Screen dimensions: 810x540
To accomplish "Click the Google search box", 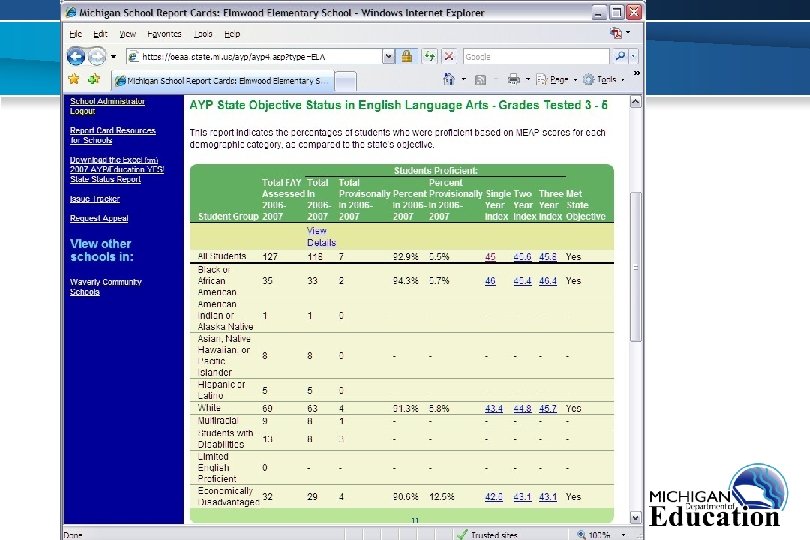I will pyautogui.click(x=536, y=57).
